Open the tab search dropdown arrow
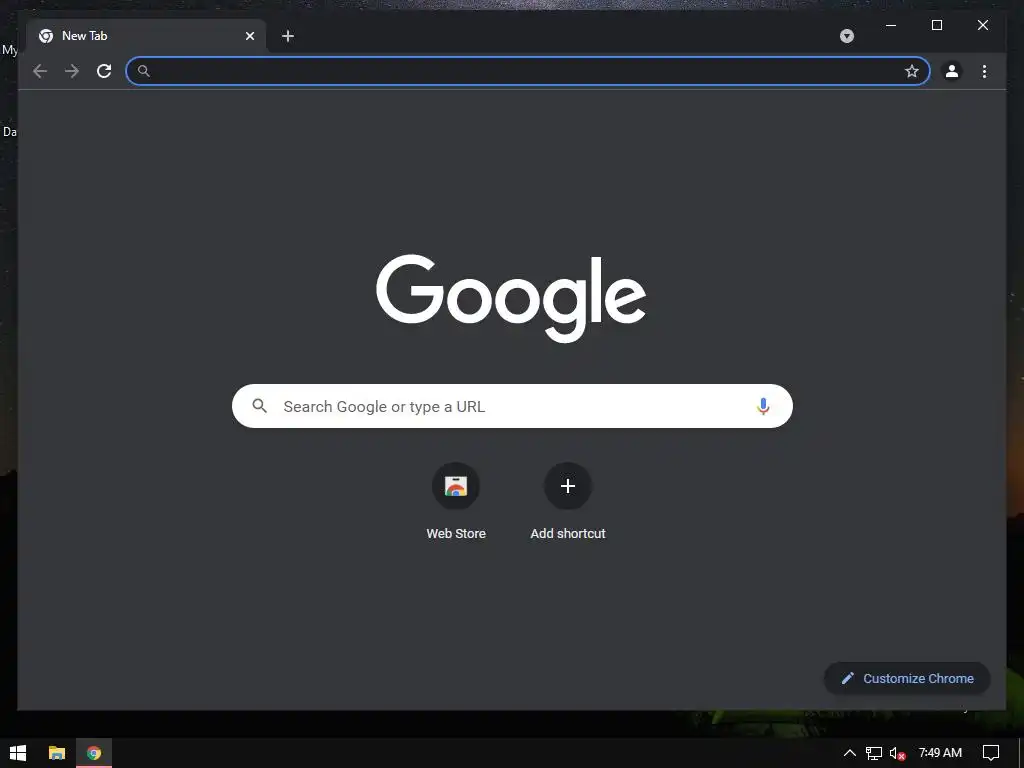Screen dimensions: 1024x768 (847, 36)
